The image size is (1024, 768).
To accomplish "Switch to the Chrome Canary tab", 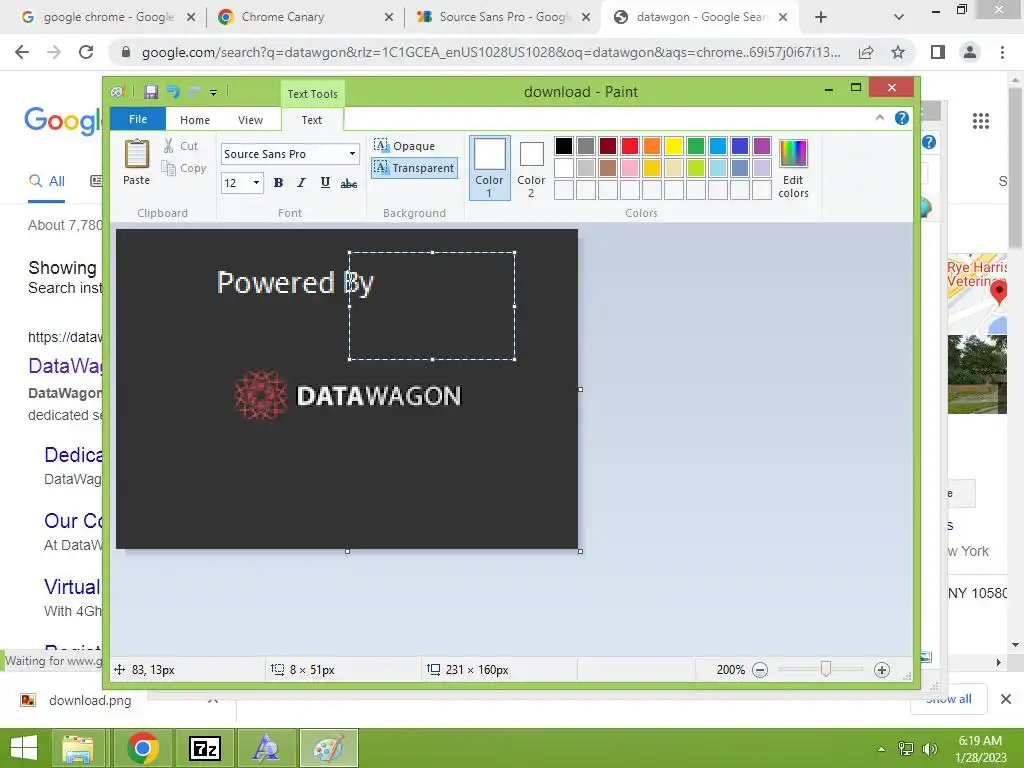I will [305, 17].
